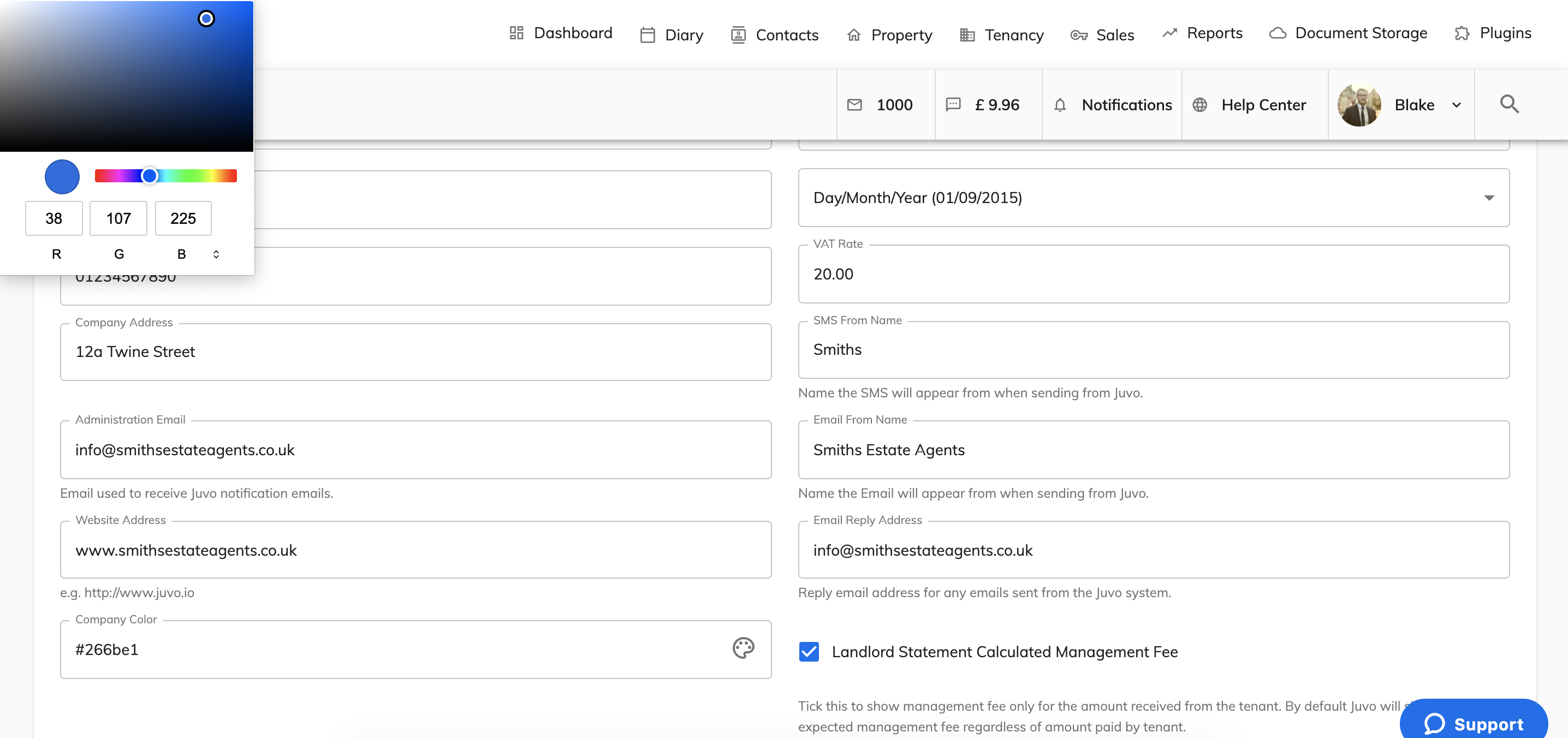Expand the Blake user menu chevron
Screen dimensions: 1568x738
(x=1457, y=105)
